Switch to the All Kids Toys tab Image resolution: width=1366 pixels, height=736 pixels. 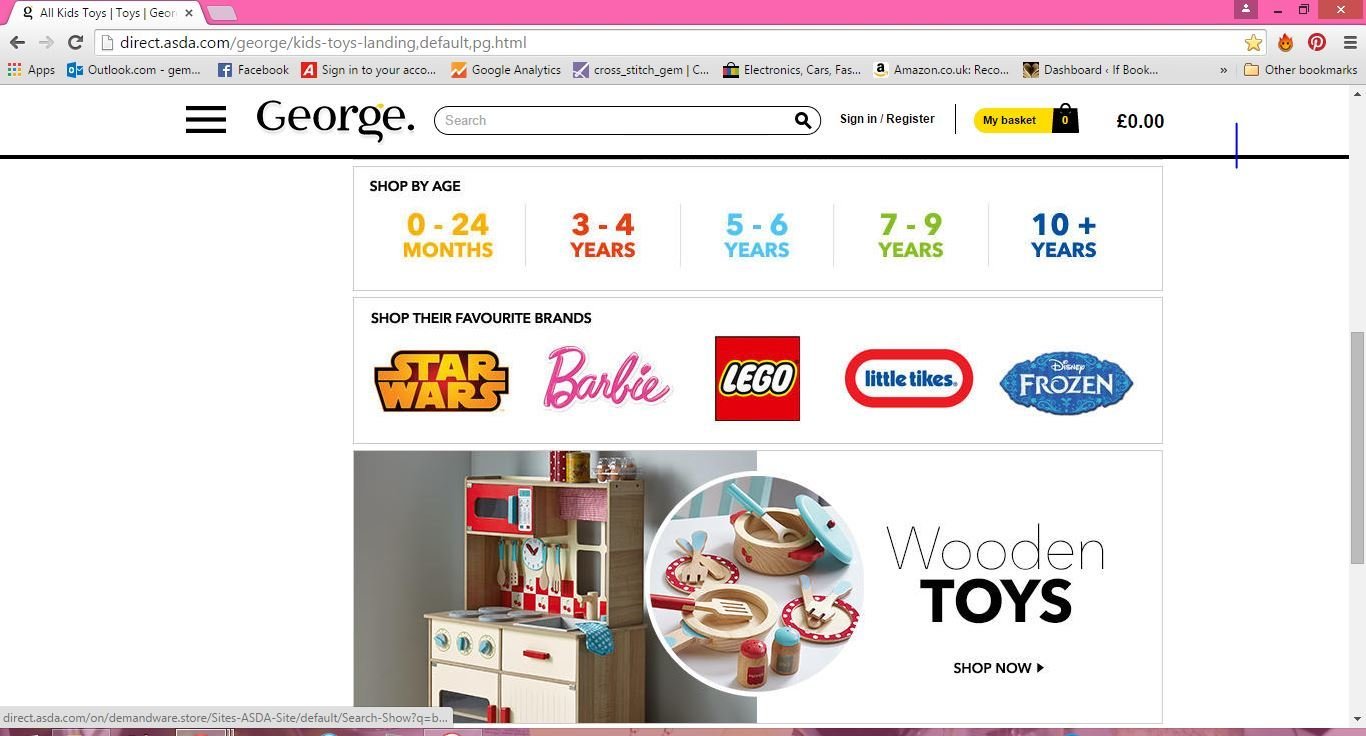pos(103,13)
